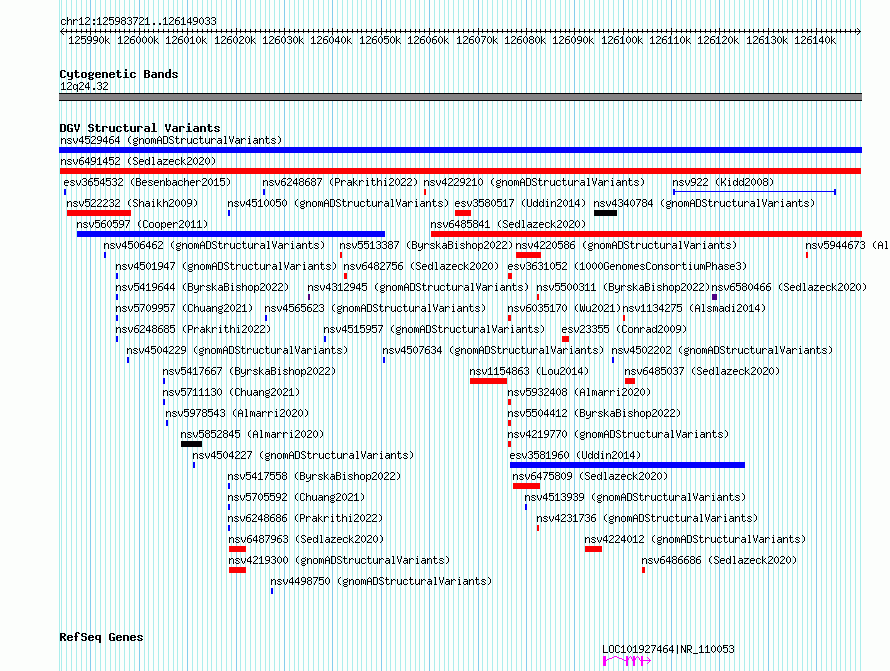The width and height of the screenshot is (890, 671).
Task: Open the nsv4529464 (gnomADStructuralVariants) label
Action: [171, 140]
